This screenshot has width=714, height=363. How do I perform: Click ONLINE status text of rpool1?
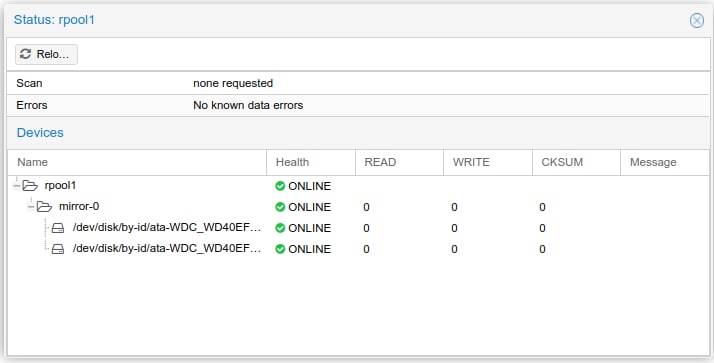[310, 186]
